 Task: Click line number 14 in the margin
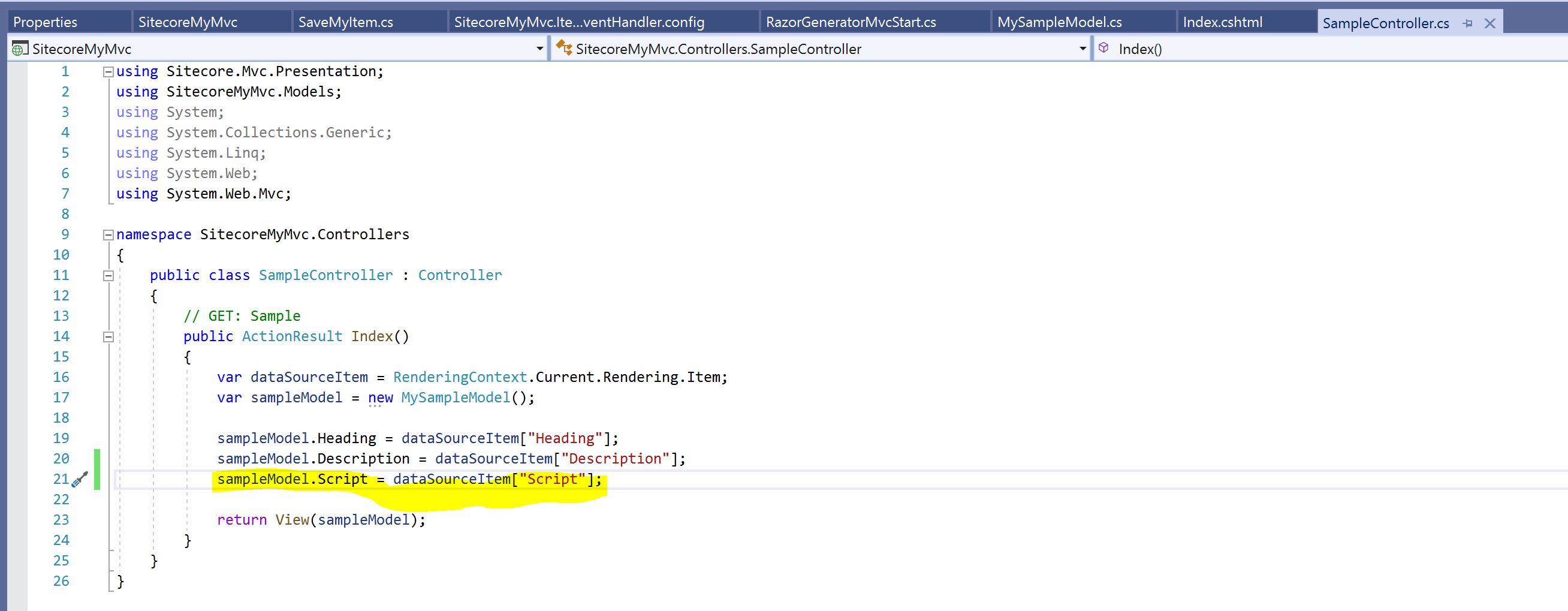(61, 337)
